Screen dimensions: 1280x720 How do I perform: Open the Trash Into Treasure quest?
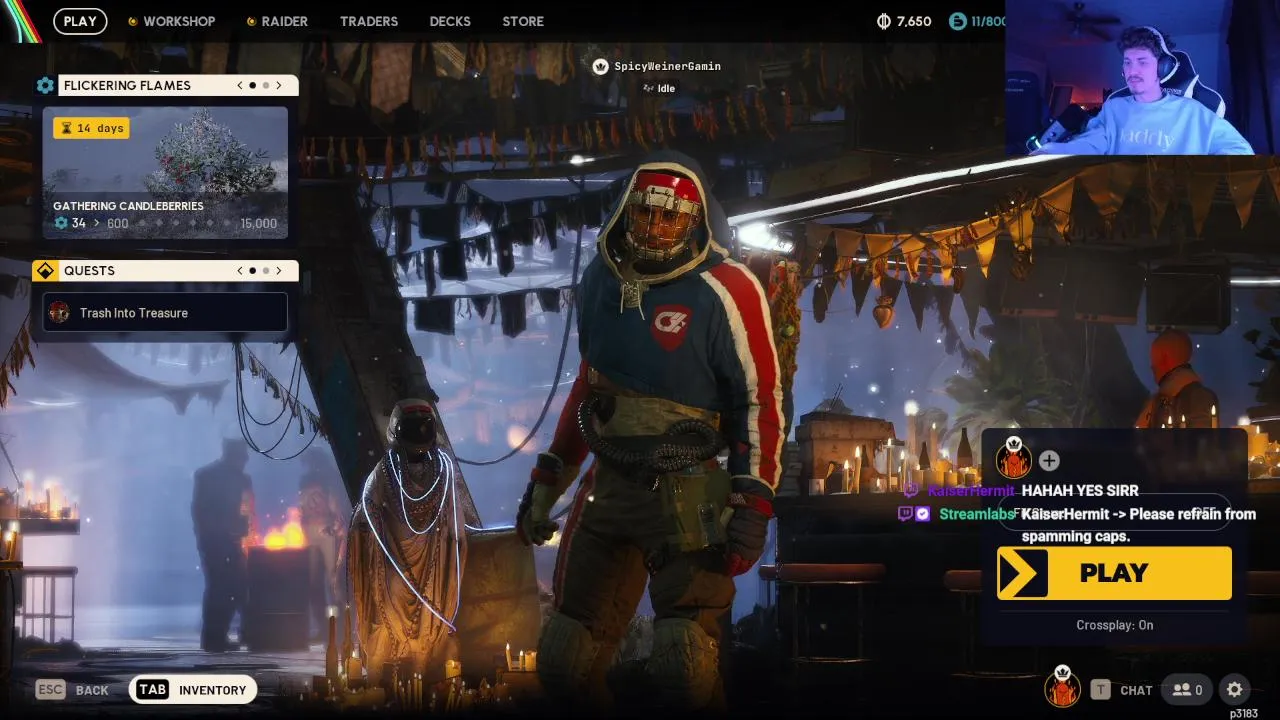coord(165,313)
